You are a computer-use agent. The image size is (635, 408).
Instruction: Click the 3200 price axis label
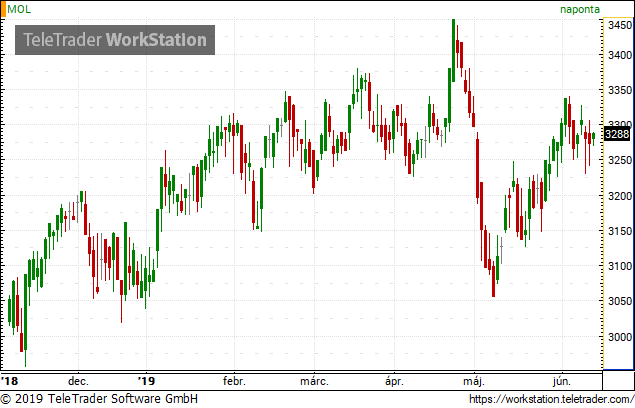[620, 196]
